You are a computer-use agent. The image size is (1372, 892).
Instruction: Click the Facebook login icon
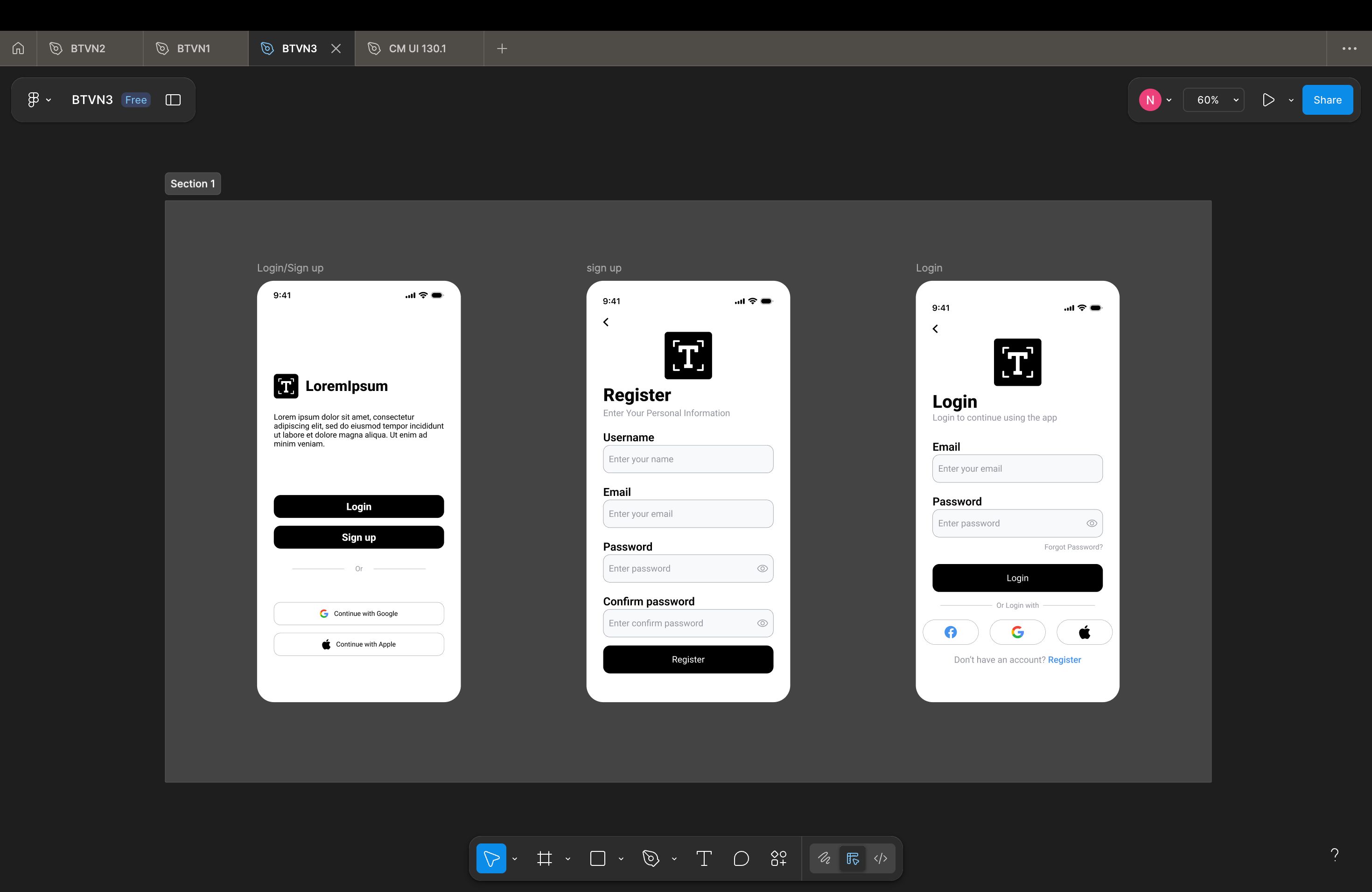pyautogui.click(x=951, y=632)
